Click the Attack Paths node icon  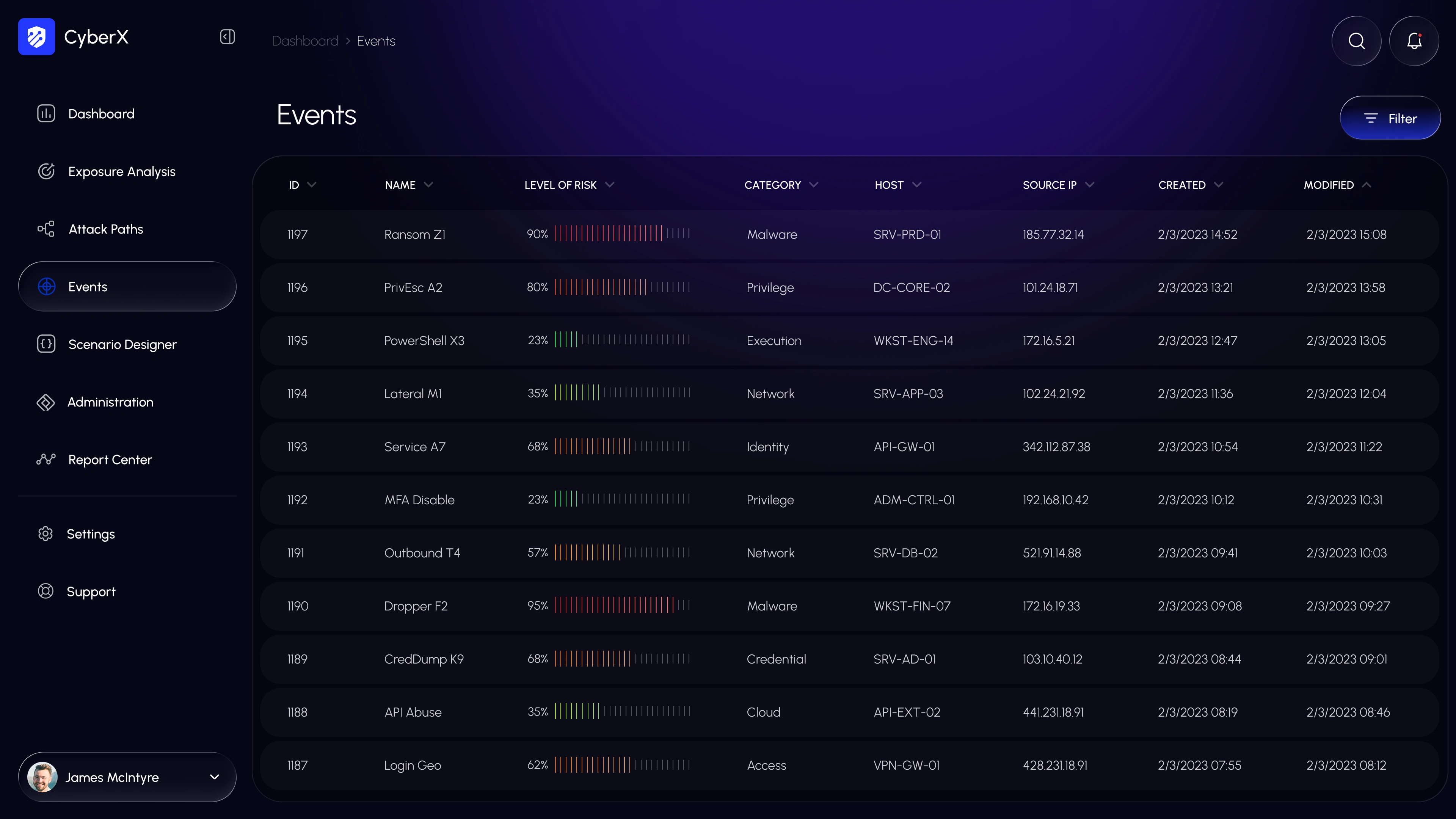point(46,229)
